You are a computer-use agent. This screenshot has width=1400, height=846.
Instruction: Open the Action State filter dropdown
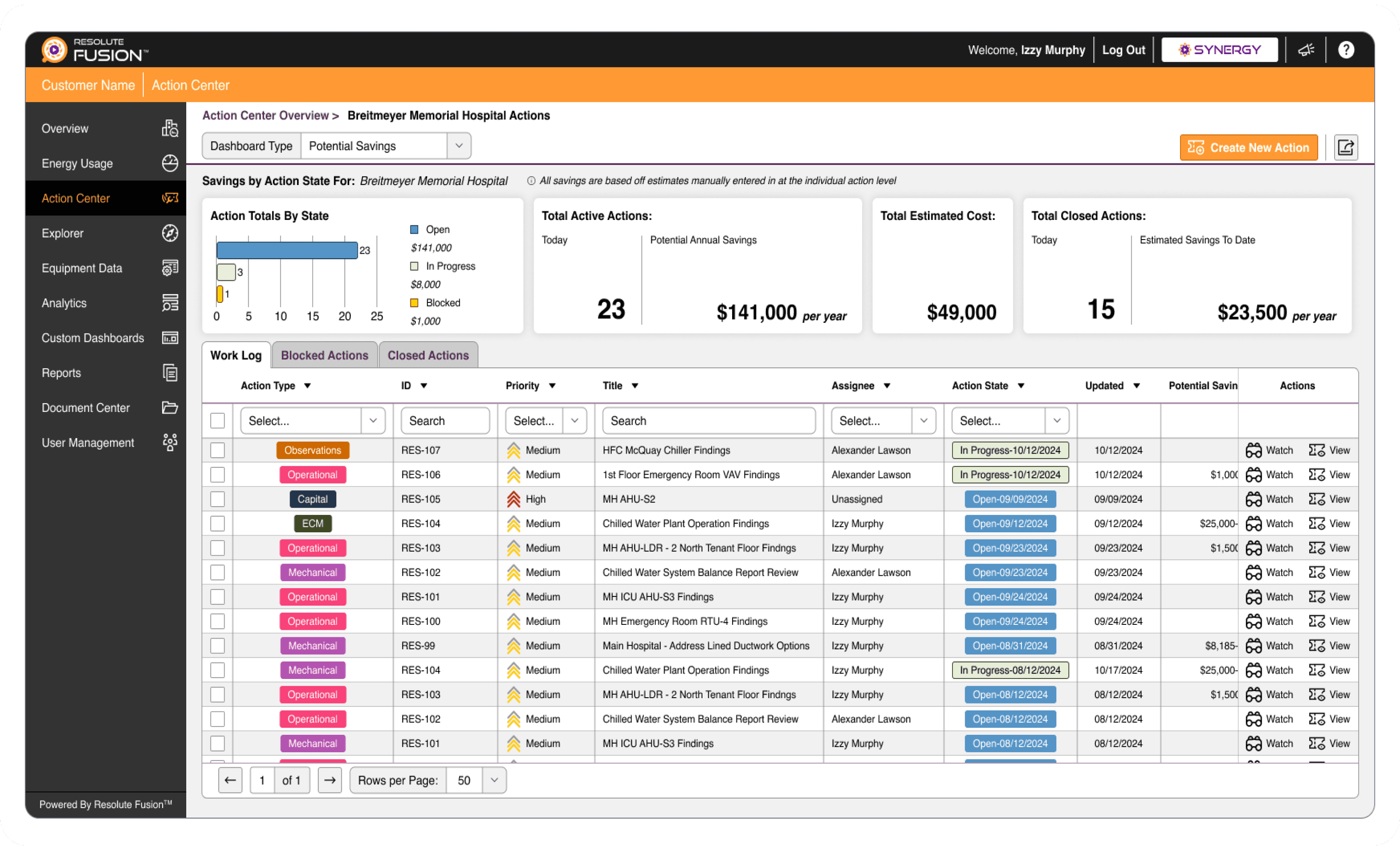click(x=1056, y=421)
